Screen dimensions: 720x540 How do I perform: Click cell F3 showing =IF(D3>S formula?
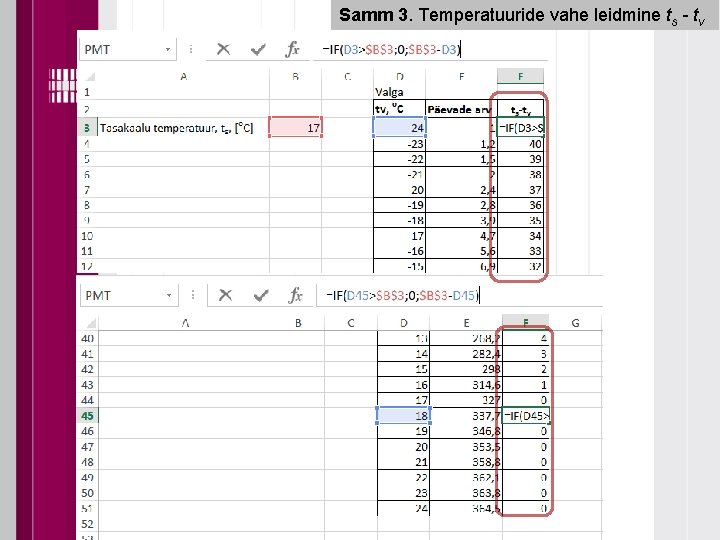(520, 128)
